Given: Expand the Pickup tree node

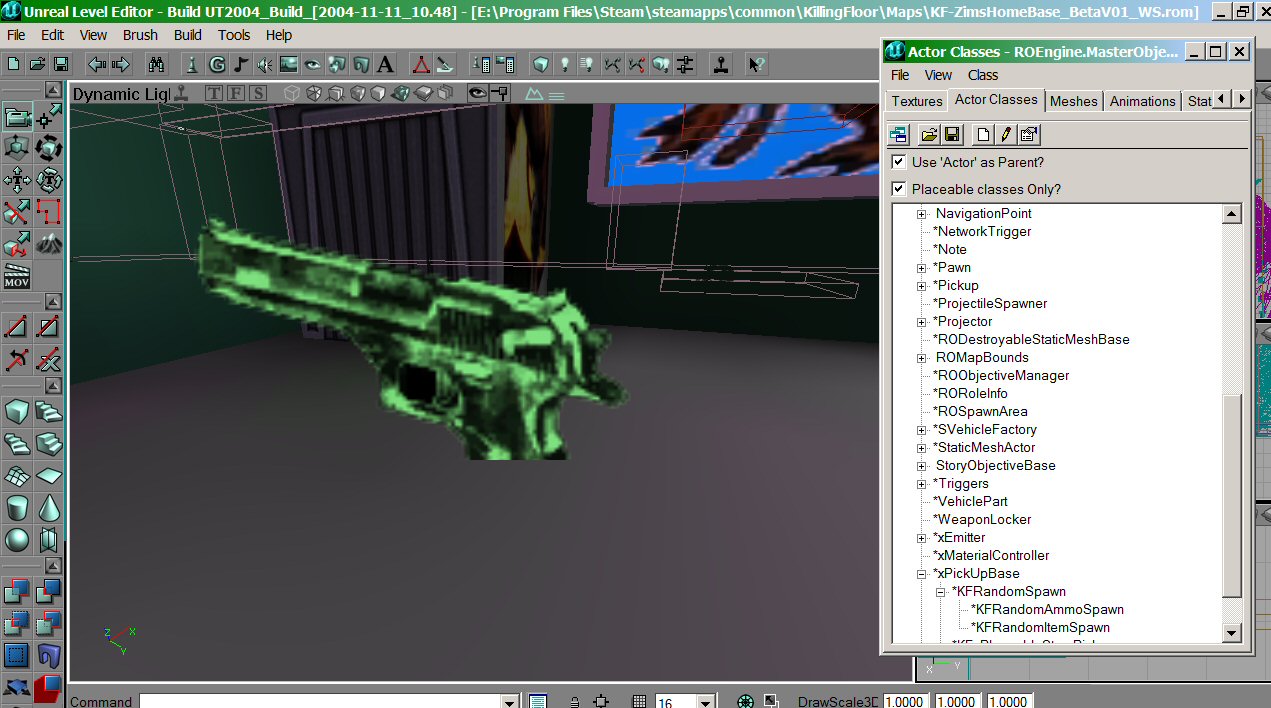Looking at the screenshot, I should [922, 286].
